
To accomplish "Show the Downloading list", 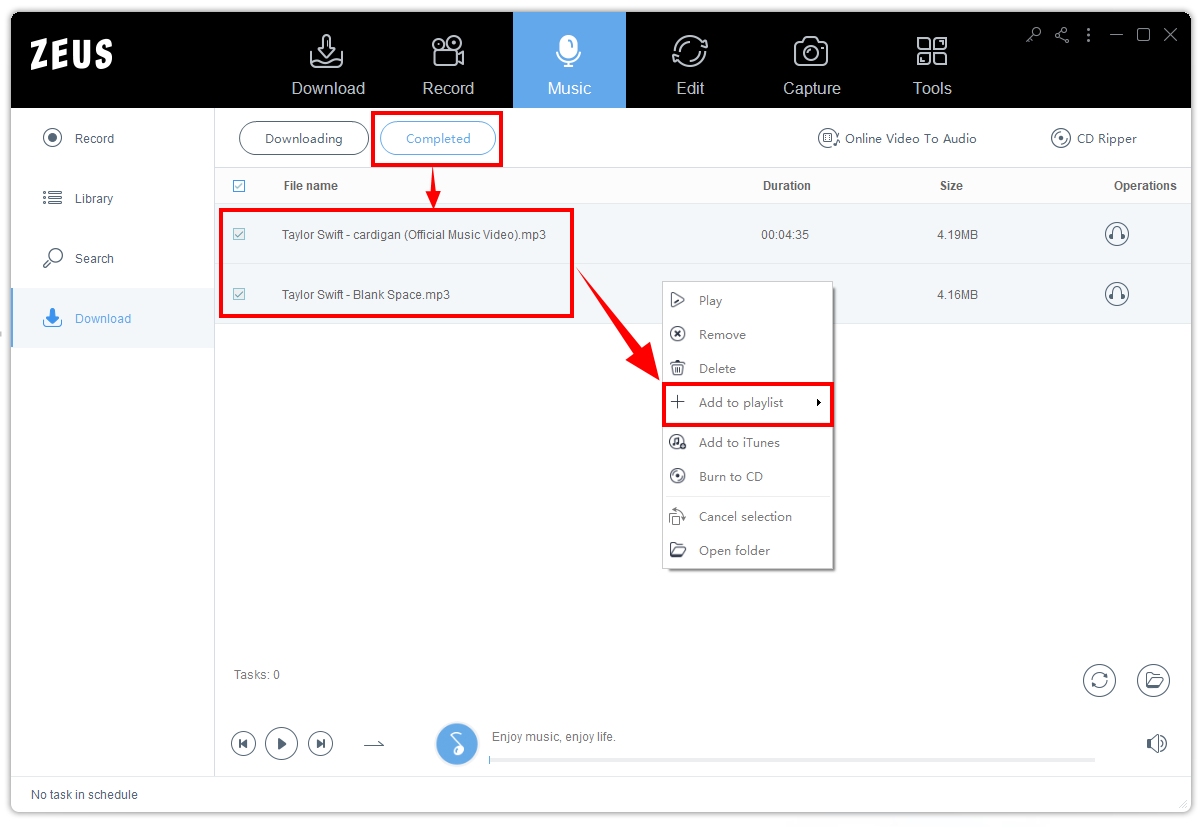I will 304,139.
